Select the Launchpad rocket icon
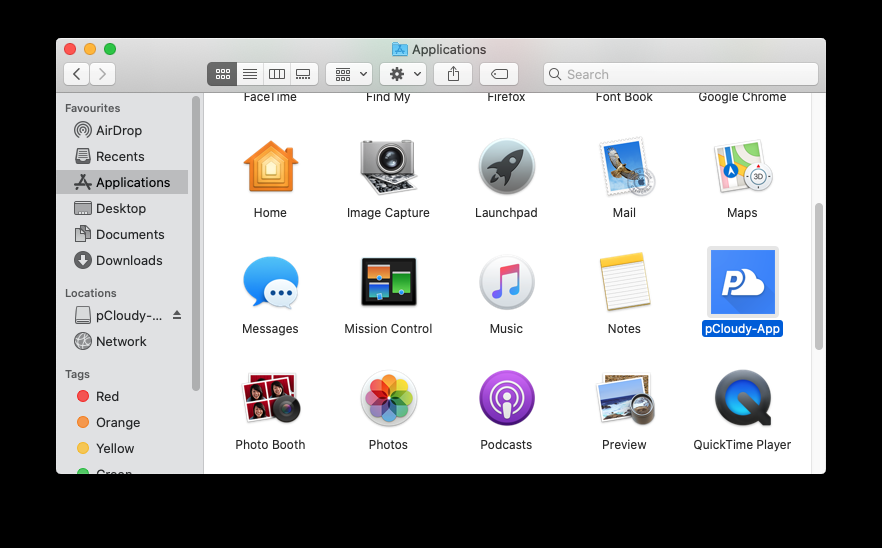 click(x=506, y=167)
